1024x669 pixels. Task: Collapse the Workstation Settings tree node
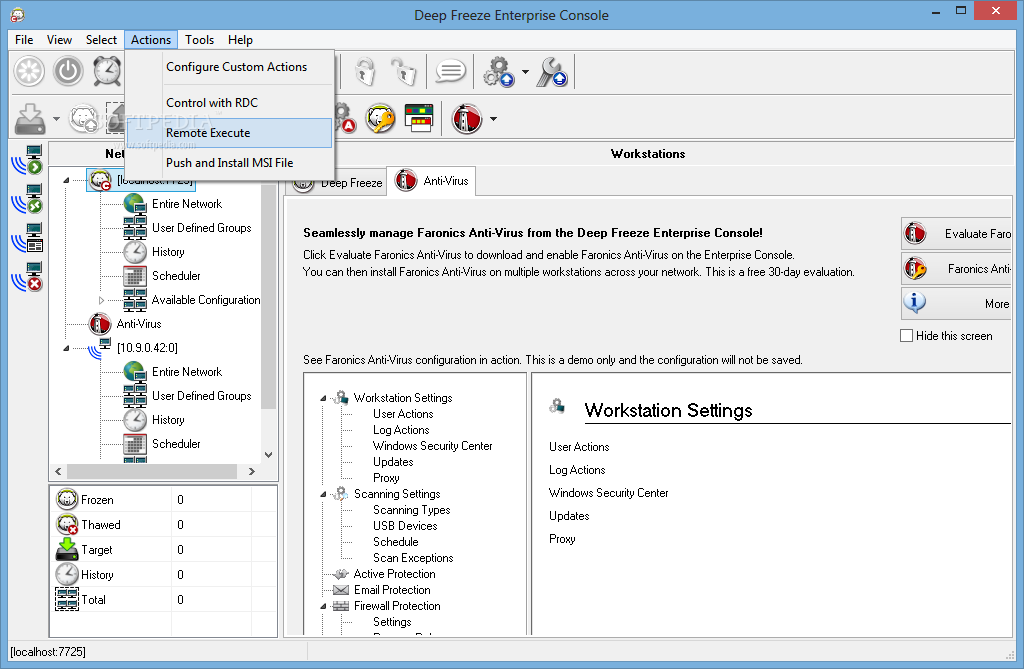click(x=323, y=398)
